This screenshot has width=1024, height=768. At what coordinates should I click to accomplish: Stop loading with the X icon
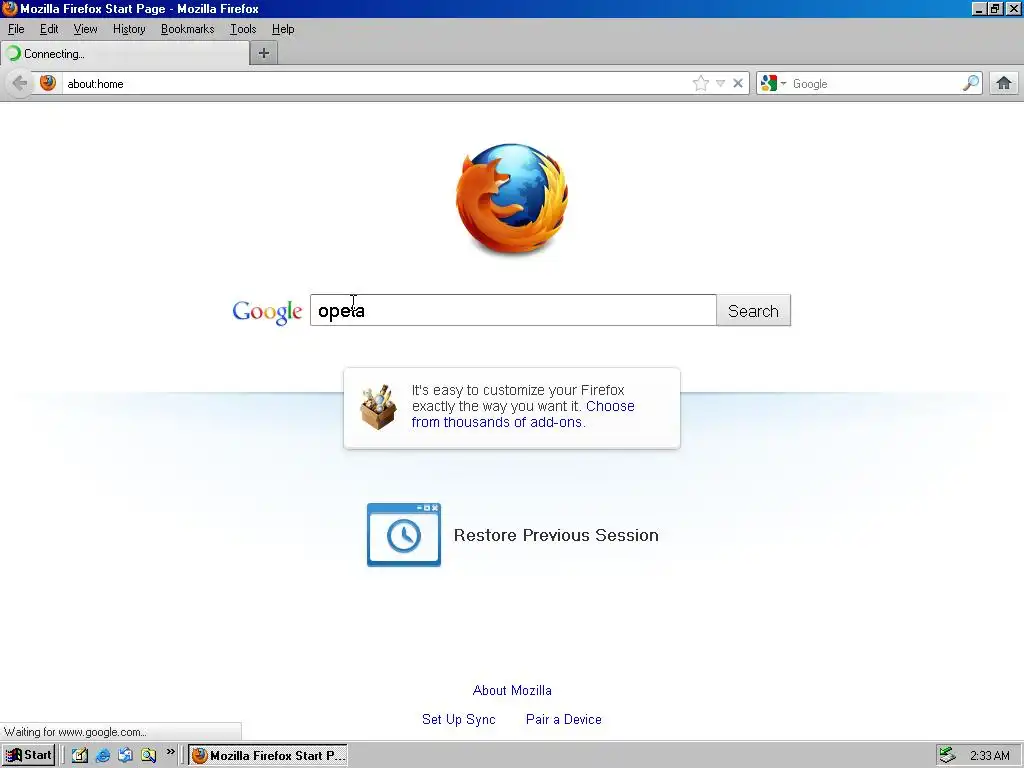click(737, 83)
